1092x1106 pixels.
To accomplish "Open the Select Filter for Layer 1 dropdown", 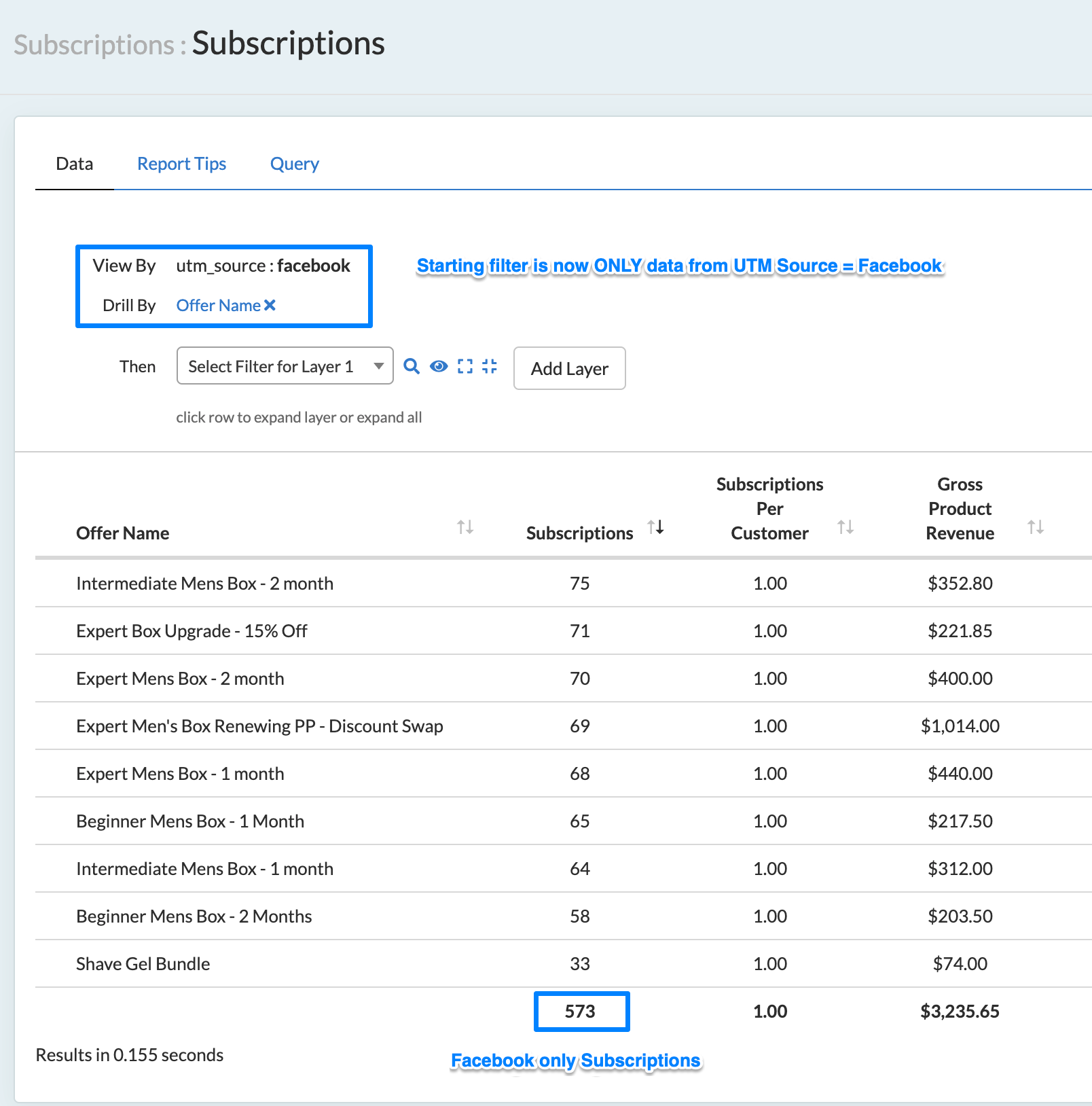I will [x=285, y=366].
